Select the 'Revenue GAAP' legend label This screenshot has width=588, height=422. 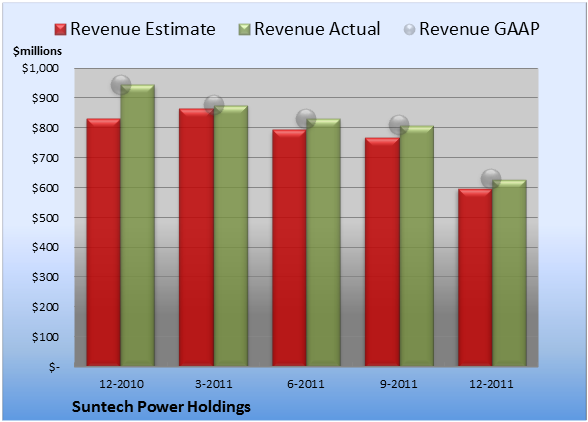(x=479, y=29)
